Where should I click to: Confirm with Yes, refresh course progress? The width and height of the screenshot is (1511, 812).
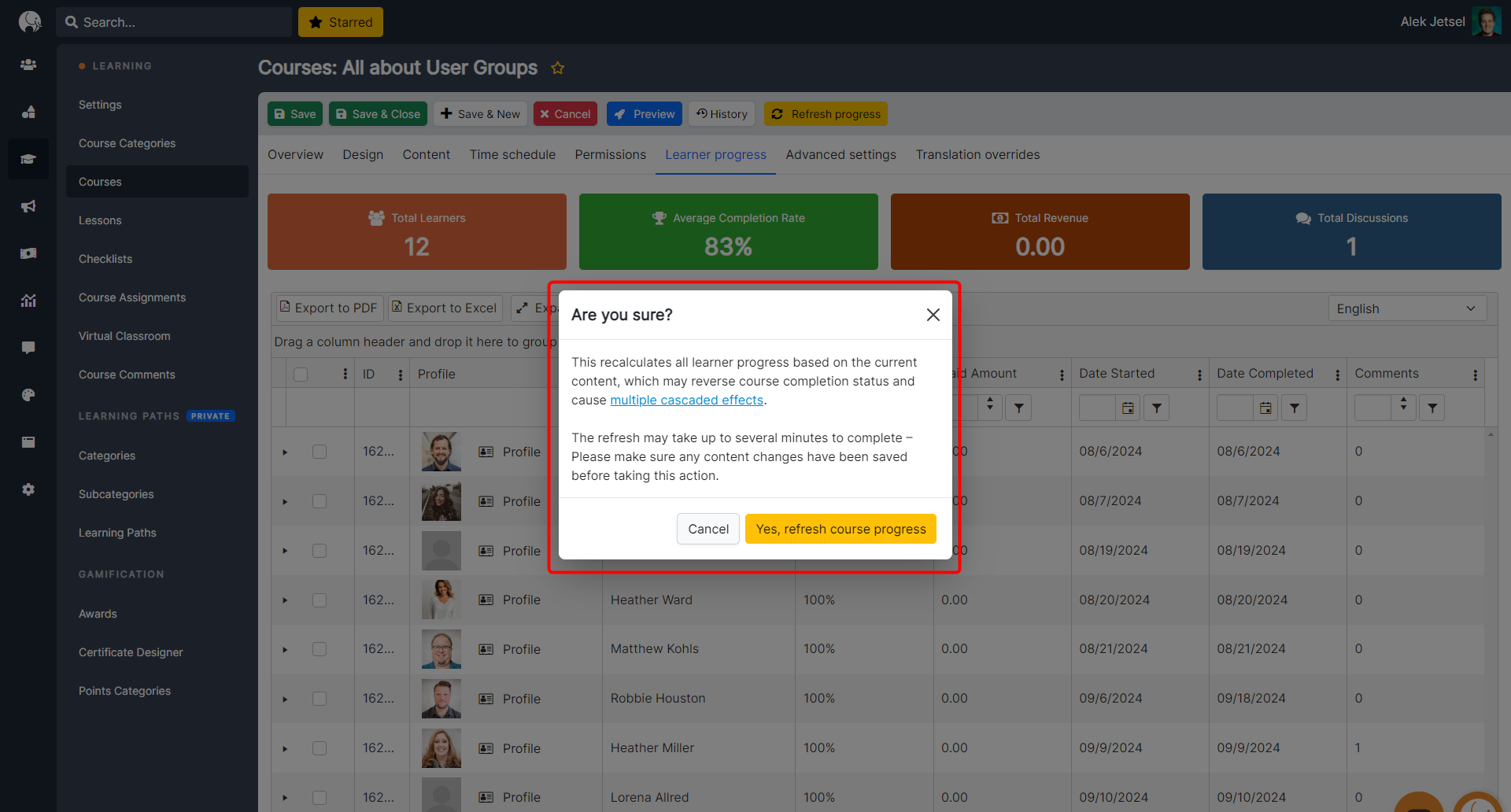(840, 529)
